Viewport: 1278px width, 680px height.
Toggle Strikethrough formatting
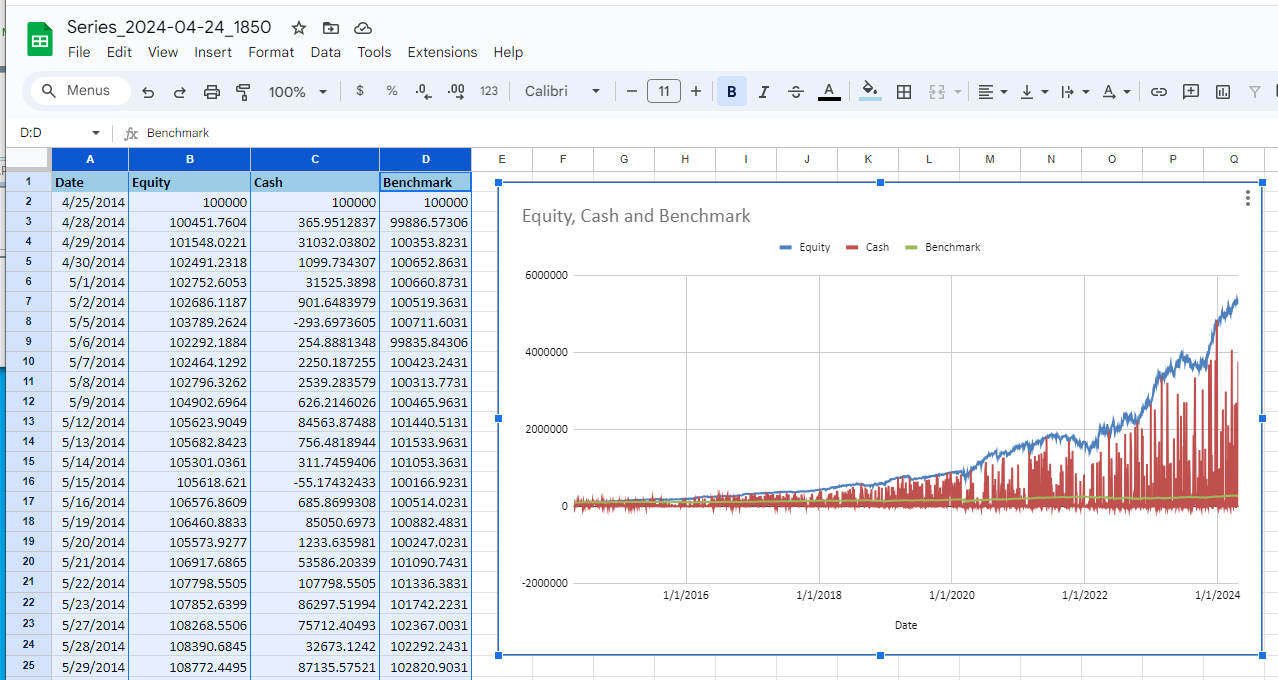point(795,92)
